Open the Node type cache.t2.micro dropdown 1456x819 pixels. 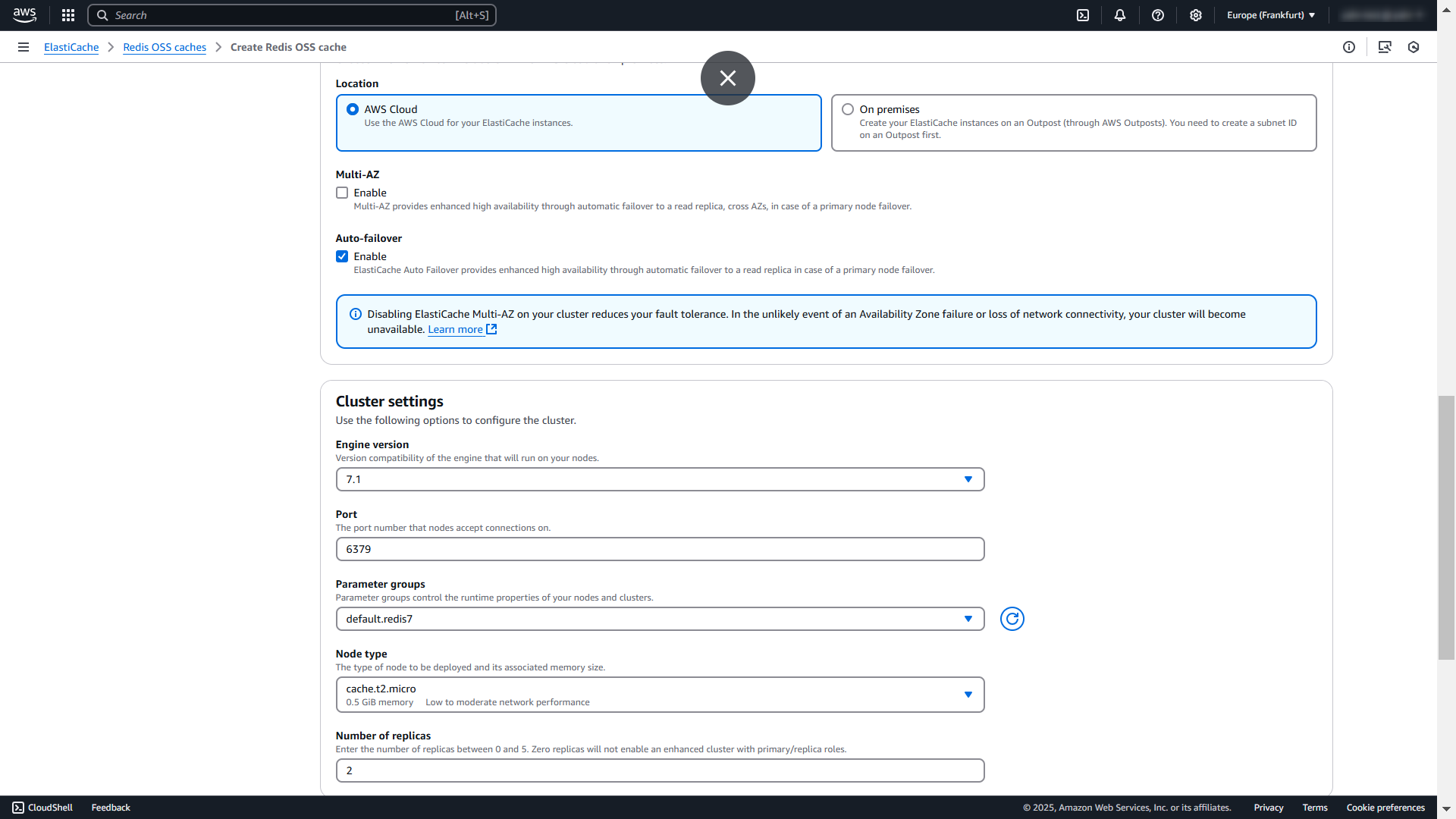point(660,695)
